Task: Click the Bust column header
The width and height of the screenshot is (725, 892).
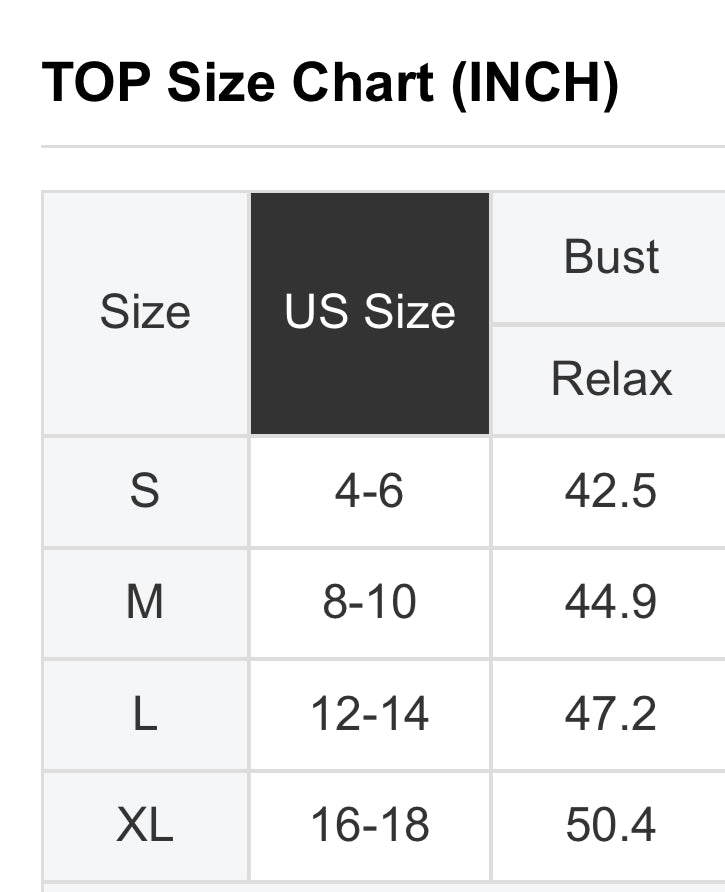Action: [611, 257]
